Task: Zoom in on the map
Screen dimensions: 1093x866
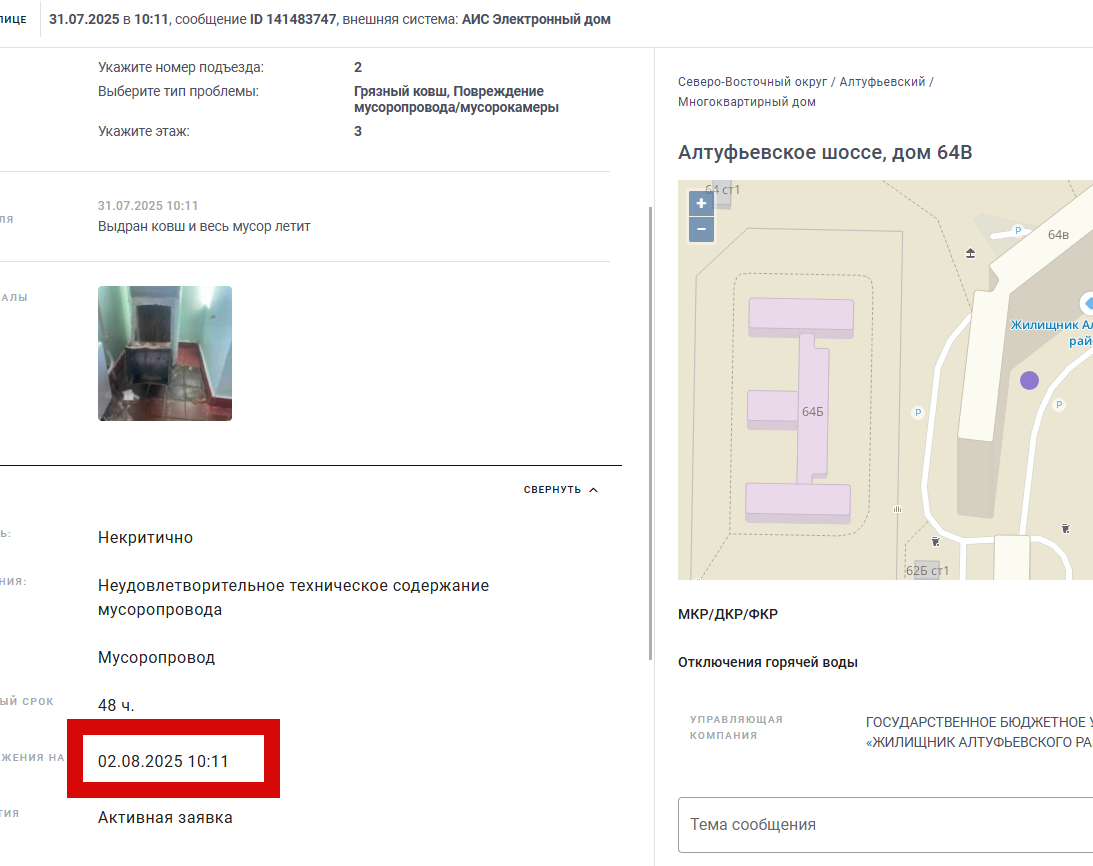Action: (x=701, y=204)
